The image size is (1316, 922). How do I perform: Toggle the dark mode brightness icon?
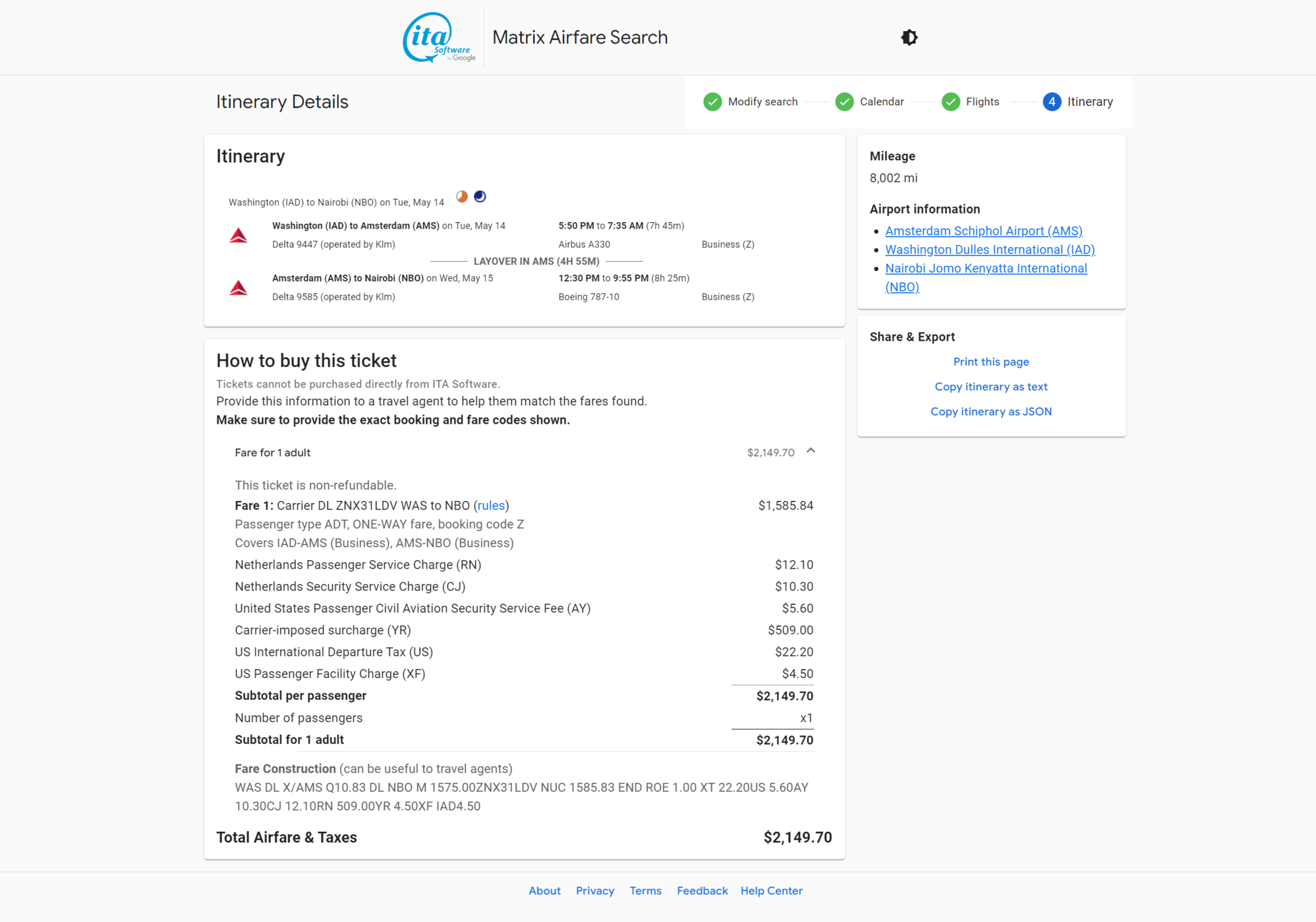pyautogui.click(x=909, y=38)
